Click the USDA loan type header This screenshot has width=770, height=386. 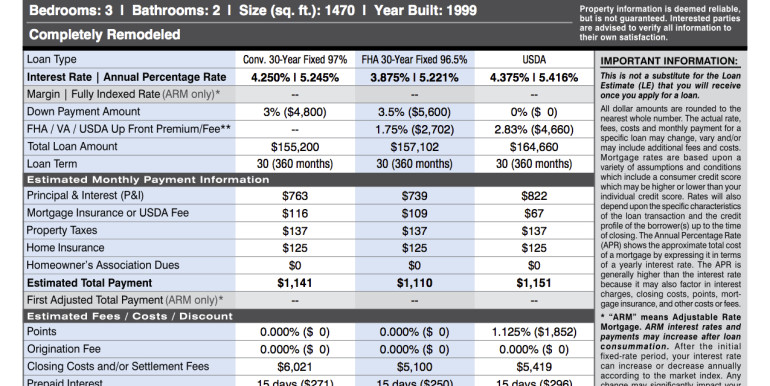point(534,60)
